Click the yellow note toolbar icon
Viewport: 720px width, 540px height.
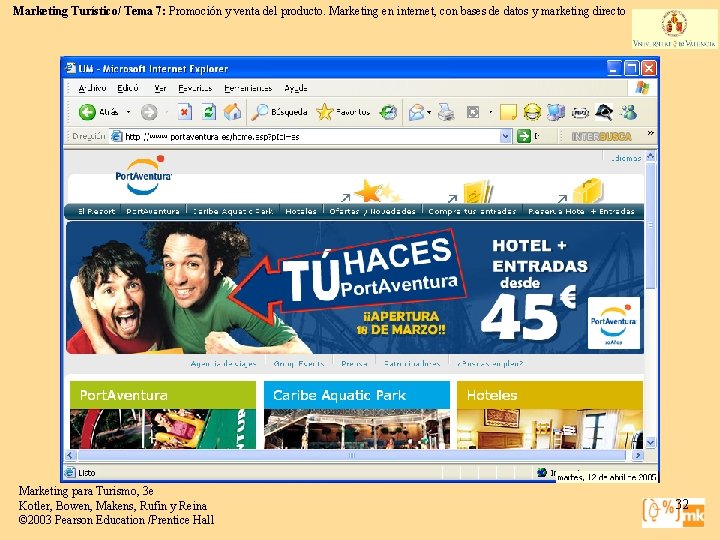pos(508,112)
